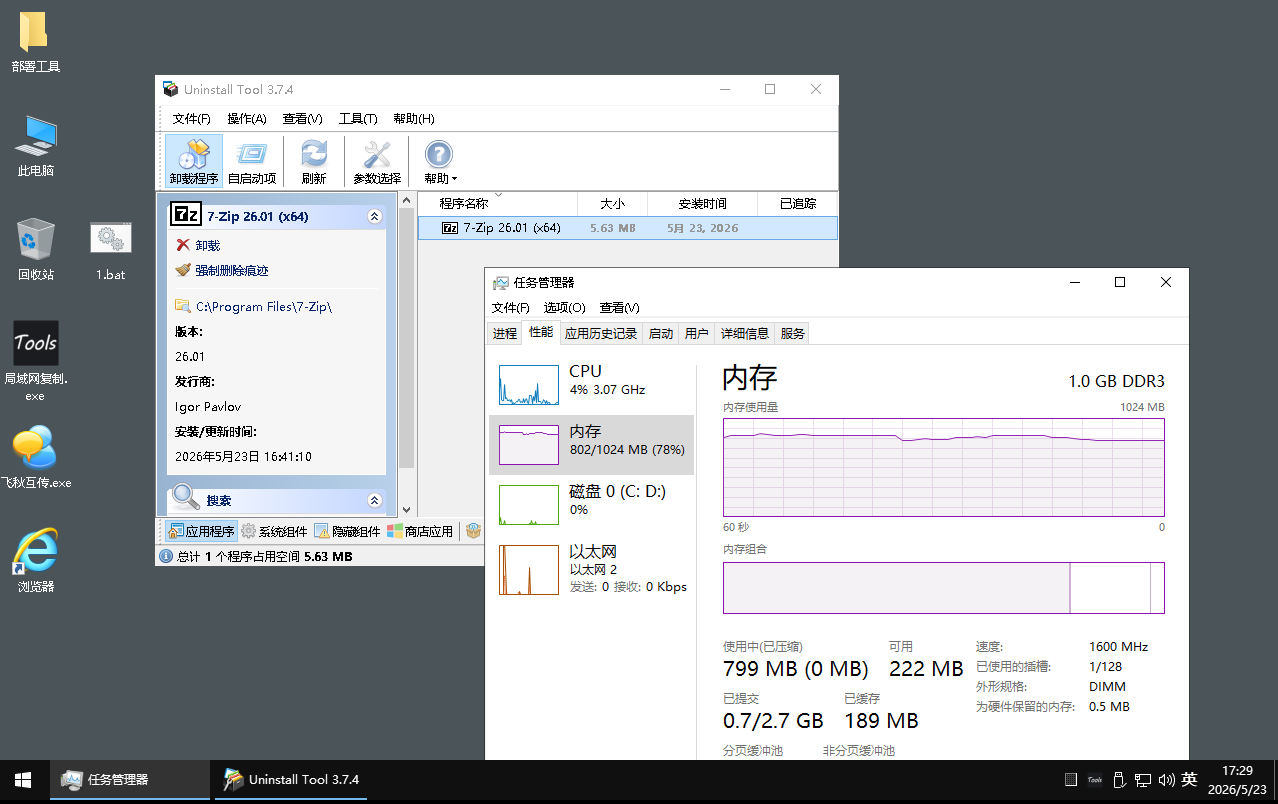The image size is (1278, 804).
Task: Click the 已追踪 column header
Action: [x=797, y=203]
